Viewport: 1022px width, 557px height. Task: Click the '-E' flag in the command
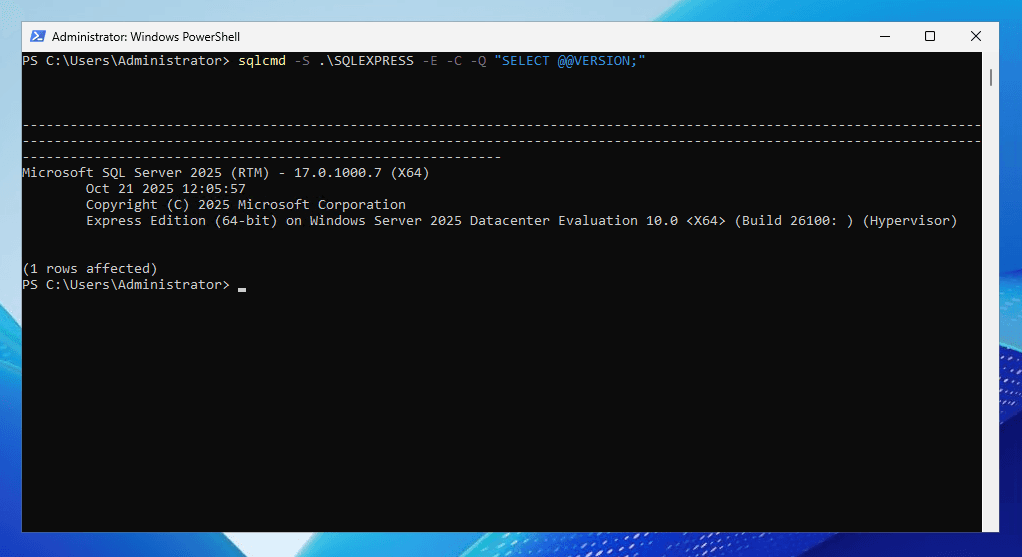430,61
